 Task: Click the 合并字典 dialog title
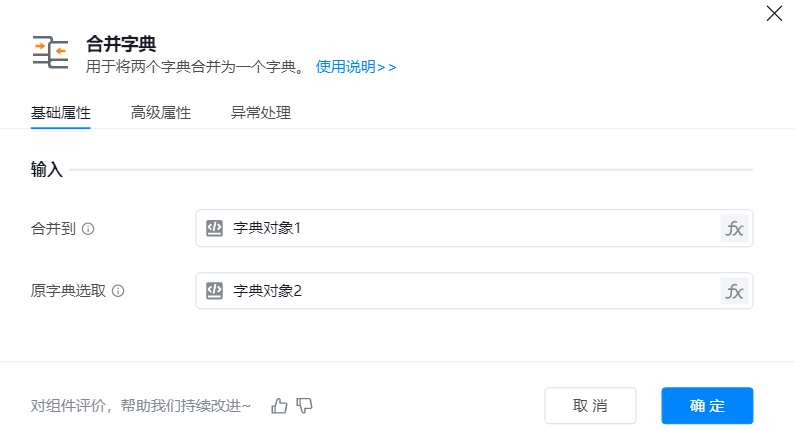(x=122, y=43)
